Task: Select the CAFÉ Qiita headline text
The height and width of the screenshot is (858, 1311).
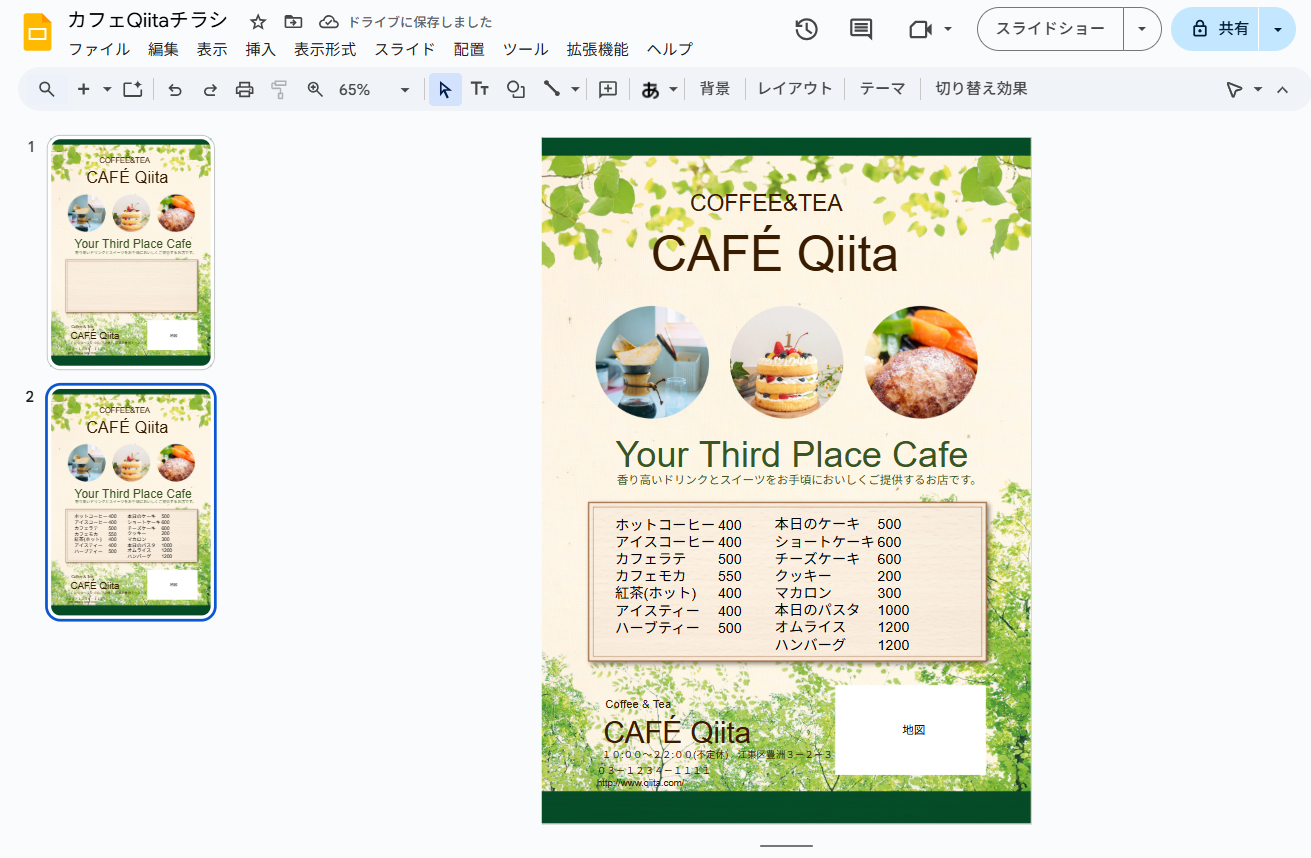Action: (x=775, y=253)
